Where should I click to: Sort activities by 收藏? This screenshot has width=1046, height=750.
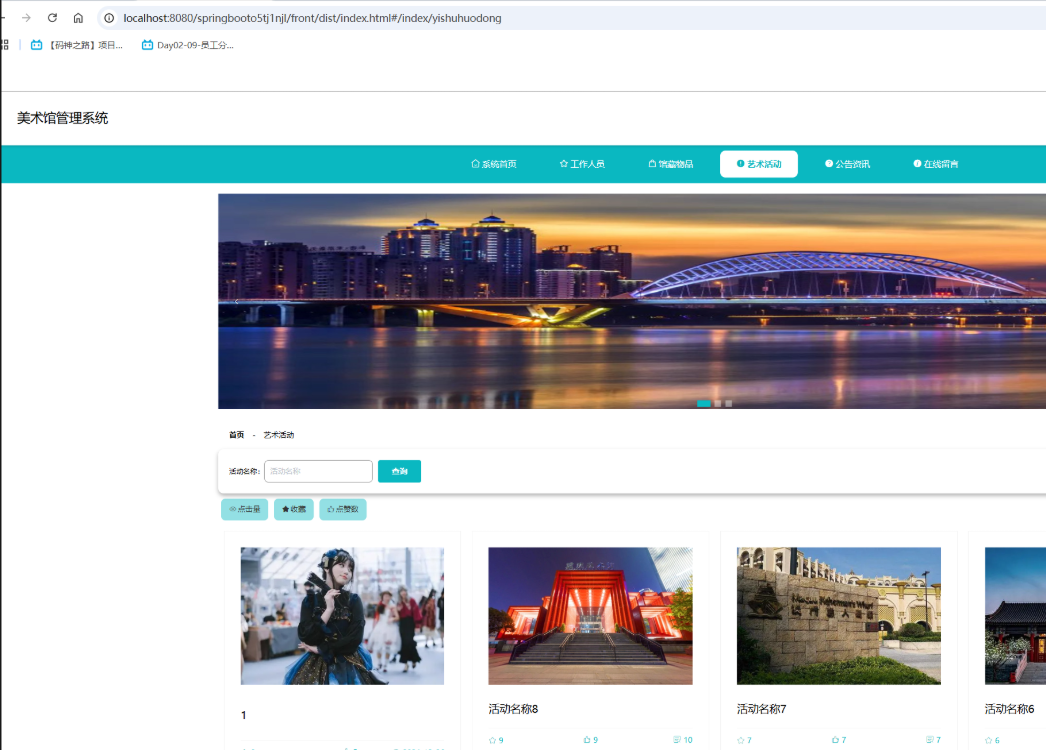(294, 510)
